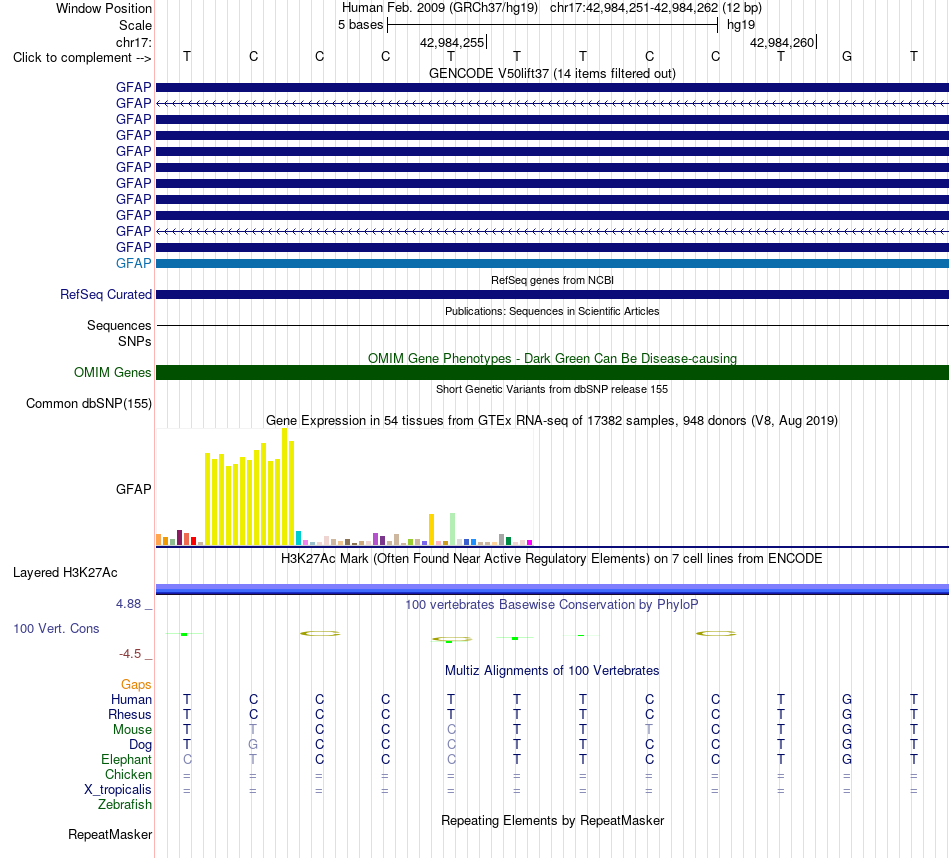
Task: Click the cyan bar in GTEx chart
Action: click(x=298, y=538)
